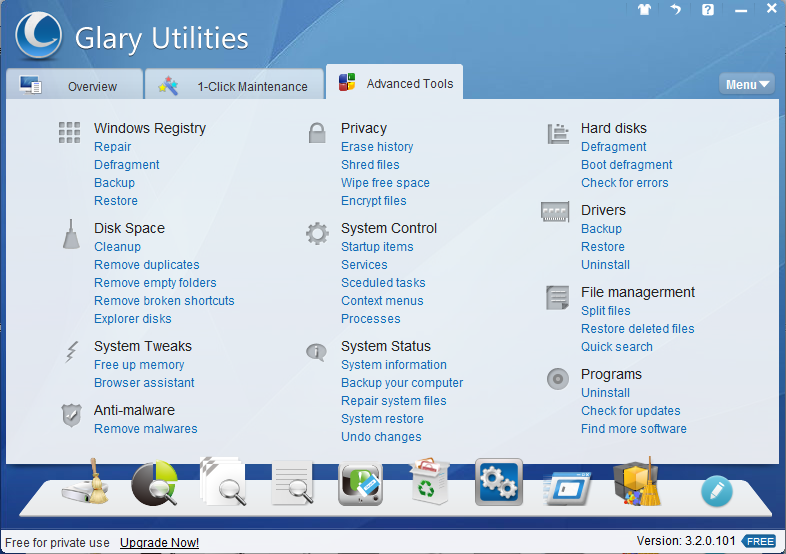Click Remove malwares link

[146, 429]
